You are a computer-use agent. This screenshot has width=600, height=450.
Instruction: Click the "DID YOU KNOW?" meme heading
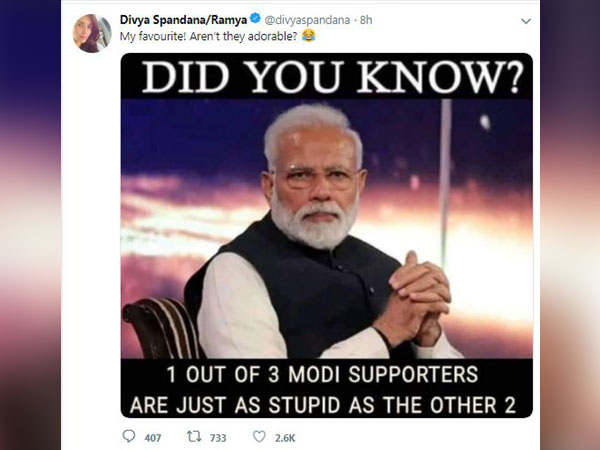(x=326, y=76)
